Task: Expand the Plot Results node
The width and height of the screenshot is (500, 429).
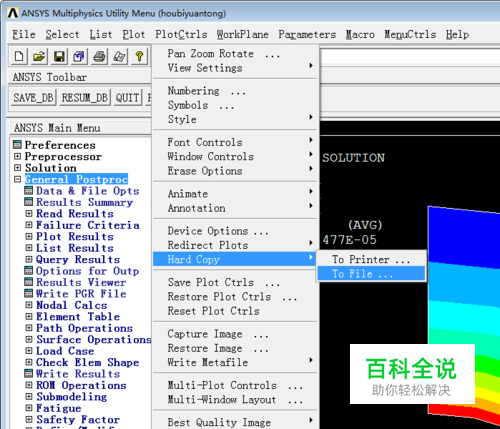Action: pyautogui.click(x=29, y=236)
